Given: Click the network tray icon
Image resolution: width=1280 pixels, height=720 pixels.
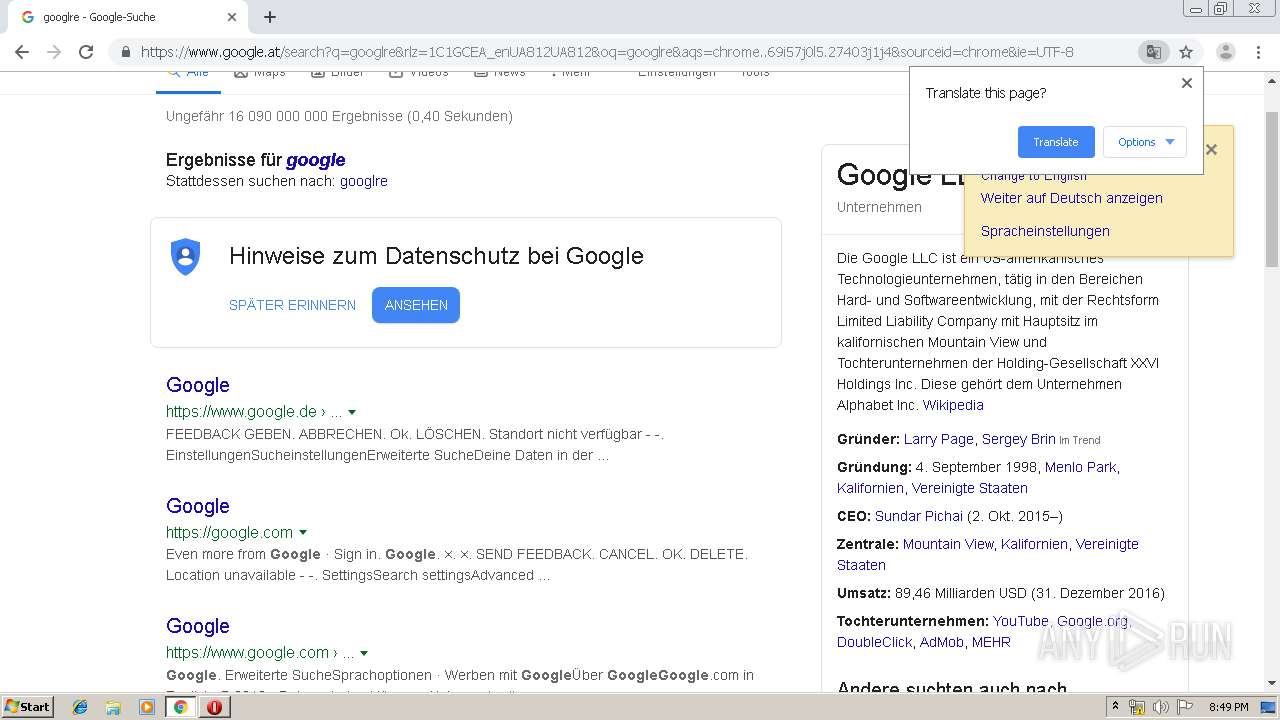Looking at the screenshot, I should coord(1137,707).
